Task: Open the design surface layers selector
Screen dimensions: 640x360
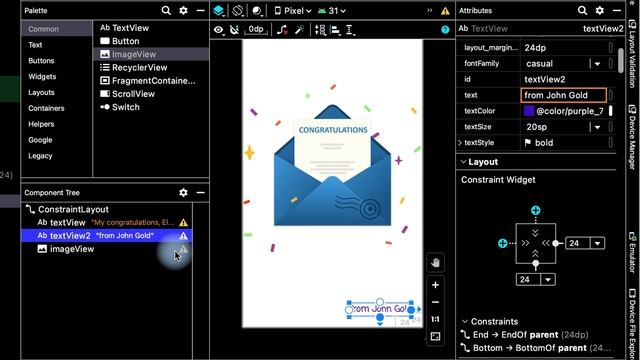Action: (219, 11)
